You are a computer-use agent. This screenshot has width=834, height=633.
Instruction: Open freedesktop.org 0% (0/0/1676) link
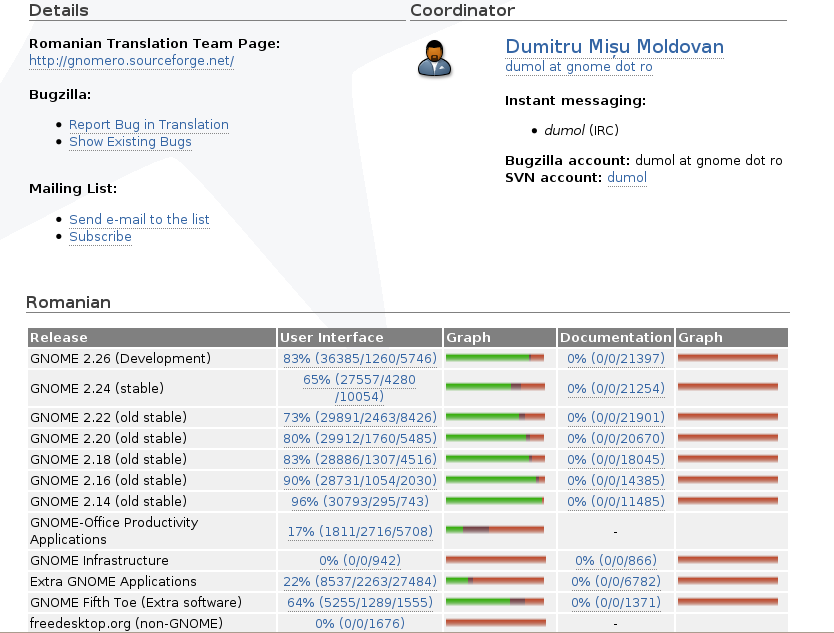tap(360, 623)
